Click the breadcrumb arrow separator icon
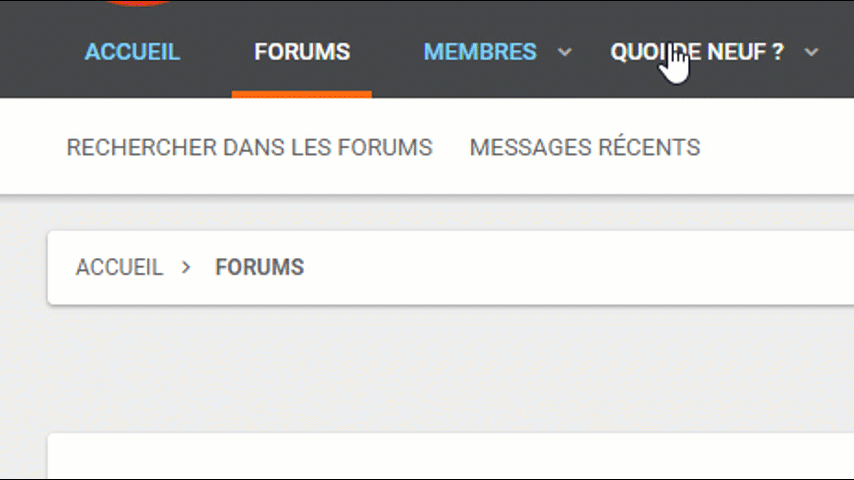The height and width of the screenshot is (480, 854). (x=186, y=268)
